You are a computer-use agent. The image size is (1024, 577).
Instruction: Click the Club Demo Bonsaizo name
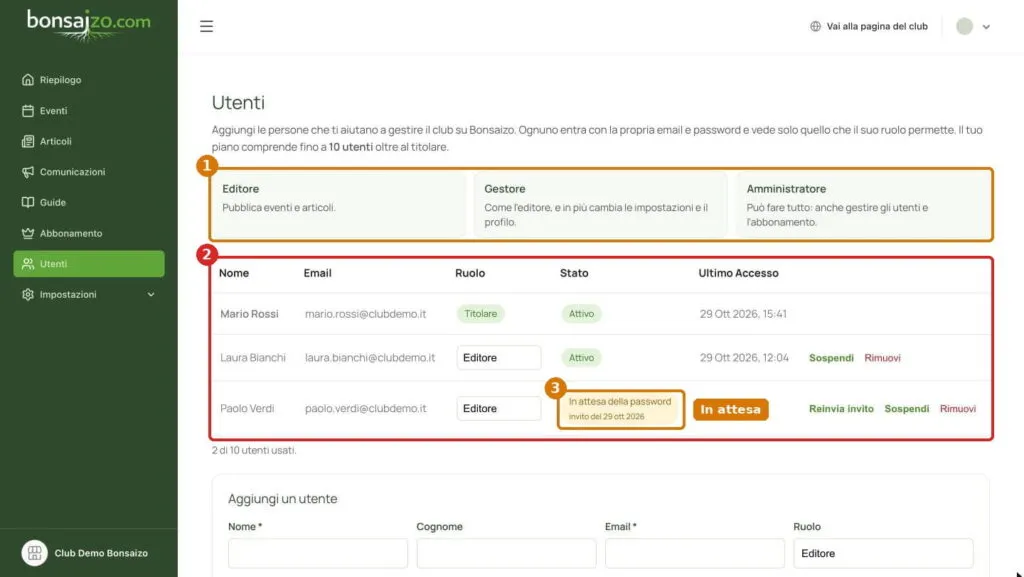pos(101,553)
